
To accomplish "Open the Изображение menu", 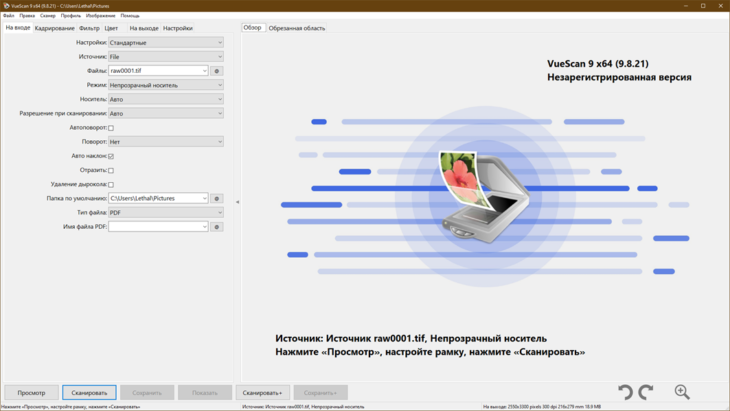I will tap(101, 15).
